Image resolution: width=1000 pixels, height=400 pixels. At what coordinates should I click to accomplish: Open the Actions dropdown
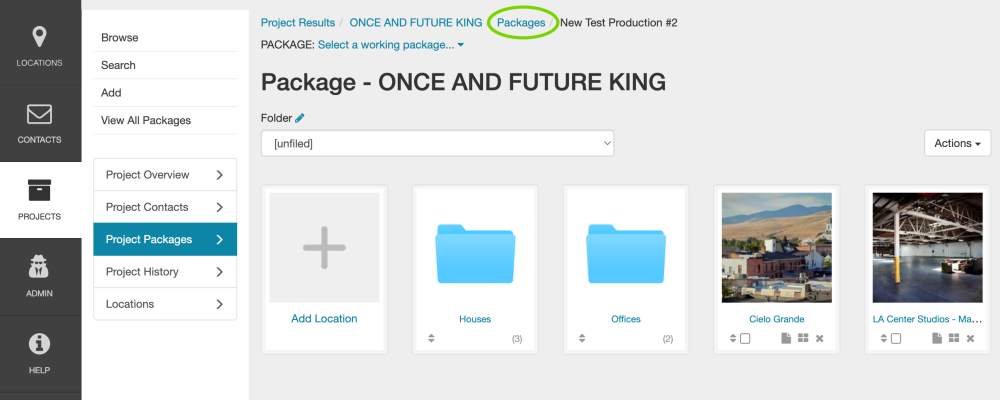pyautogui.click(x=957, y=143)
